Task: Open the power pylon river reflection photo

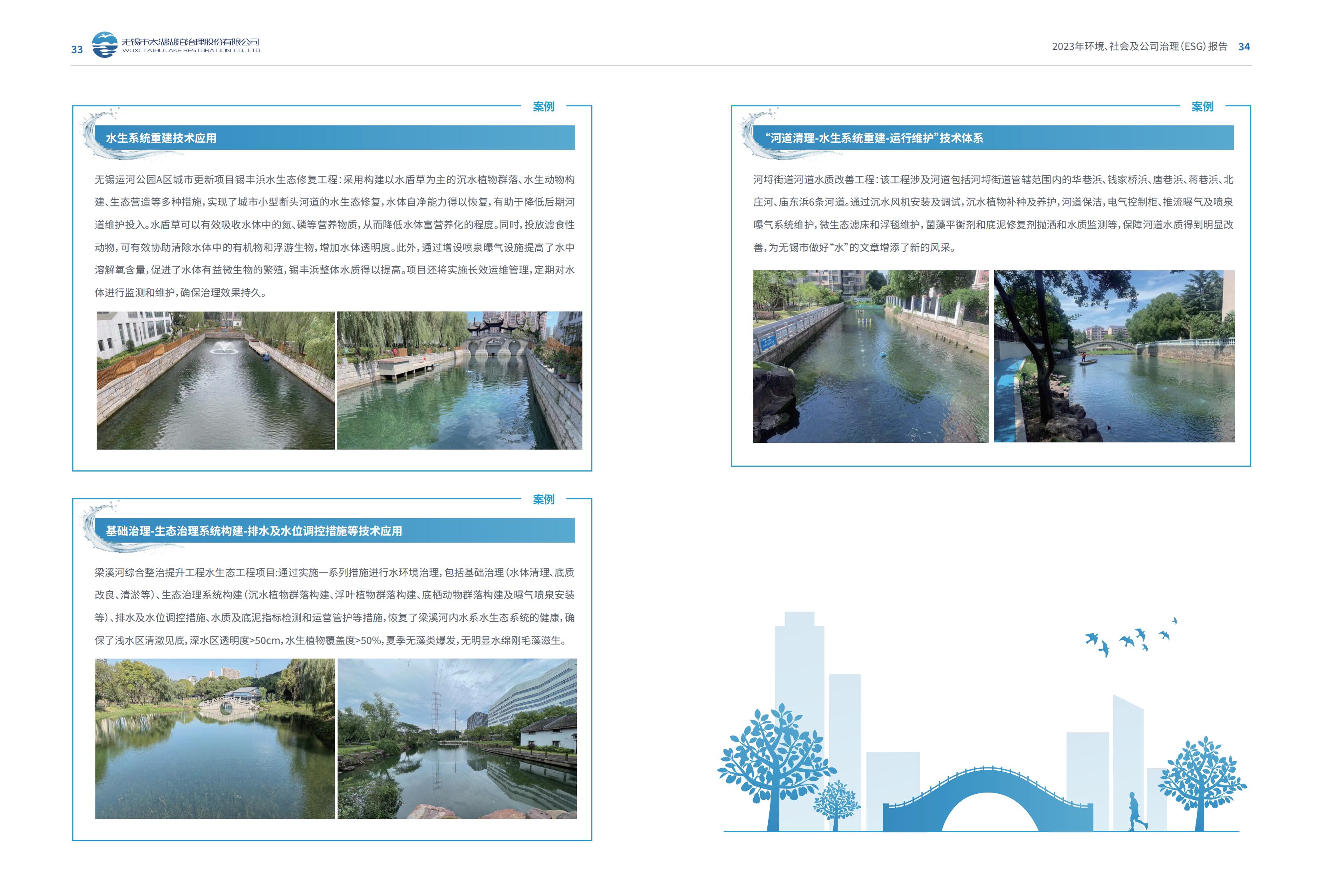Action: tap(457, 738)
